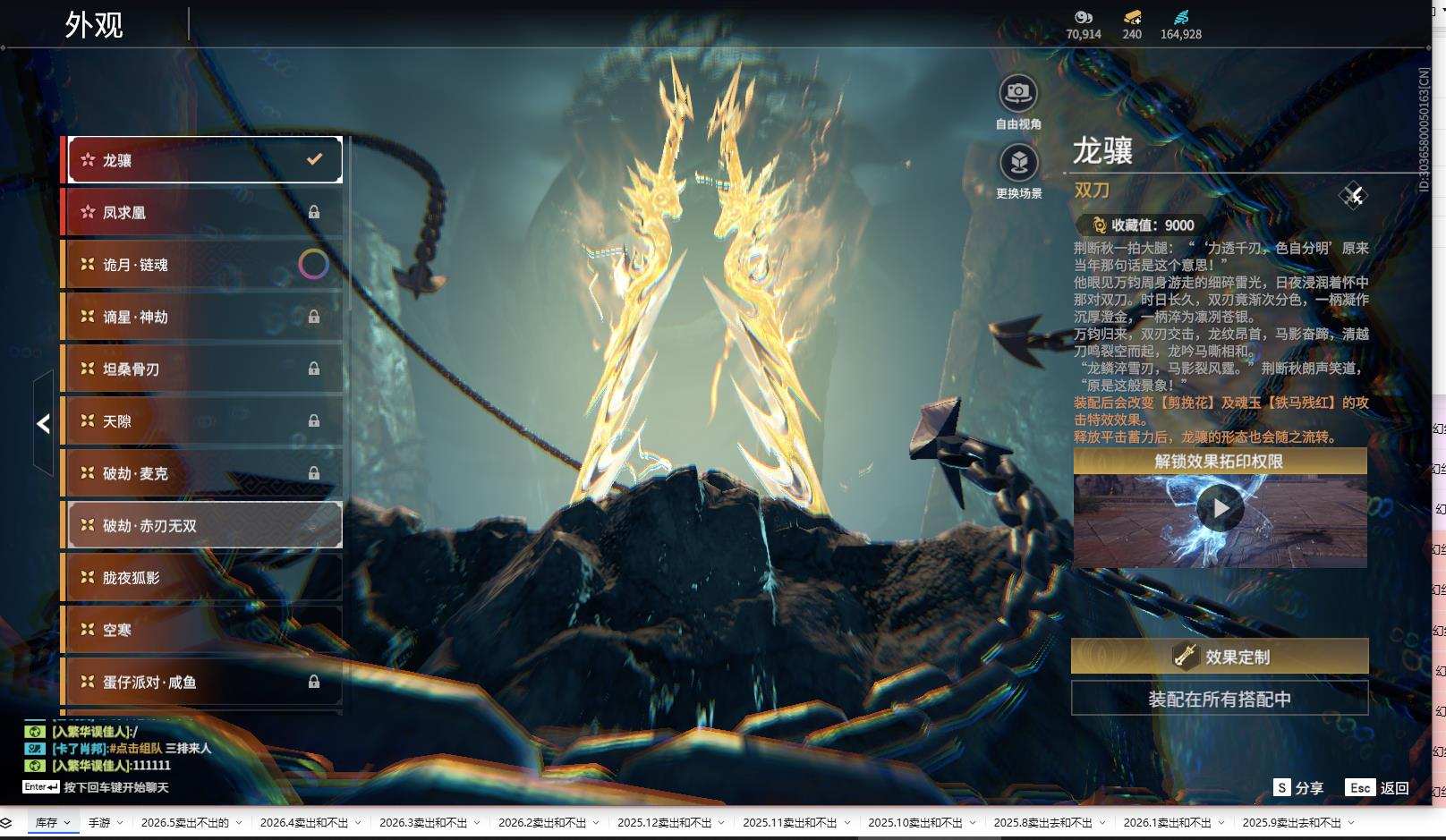
Task: Click the 装配在所有搭配中 button
Action: coord(1220,699)
